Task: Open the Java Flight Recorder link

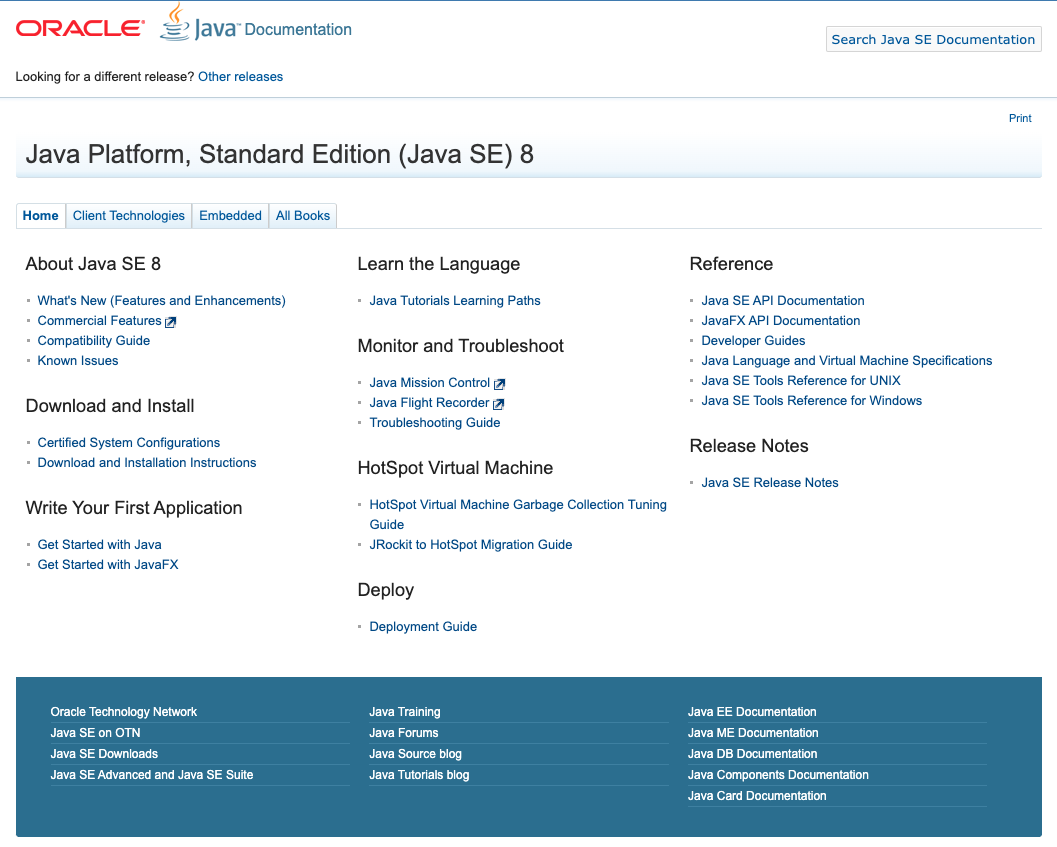Action: tap(429, 403)
